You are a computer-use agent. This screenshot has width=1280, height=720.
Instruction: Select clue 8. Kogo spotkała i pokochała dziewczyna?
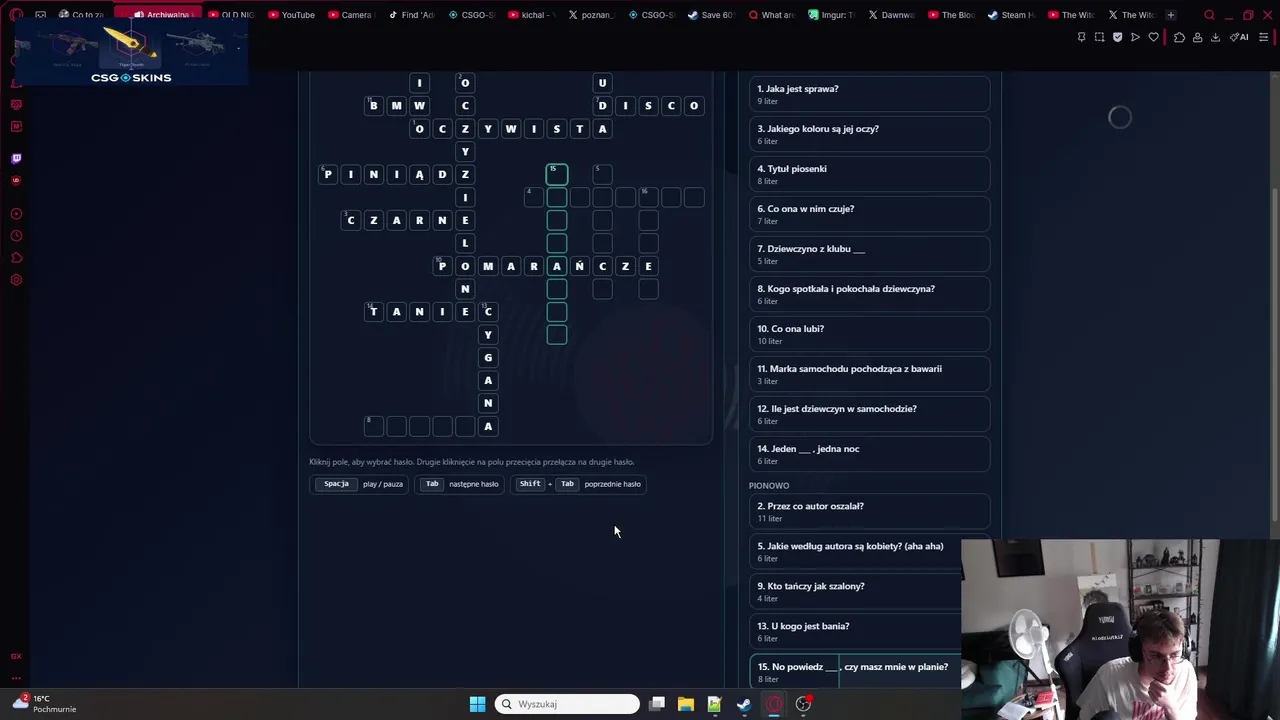[x=869, y=294]
